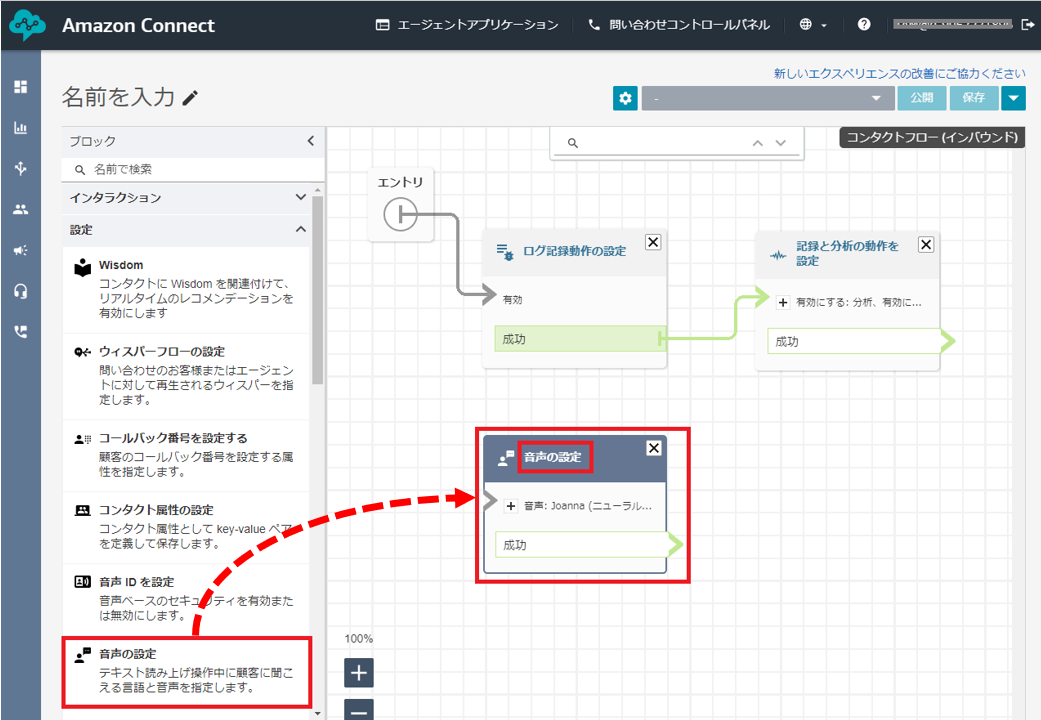Click the scroll-down arrow of block palette

[317, 713]
